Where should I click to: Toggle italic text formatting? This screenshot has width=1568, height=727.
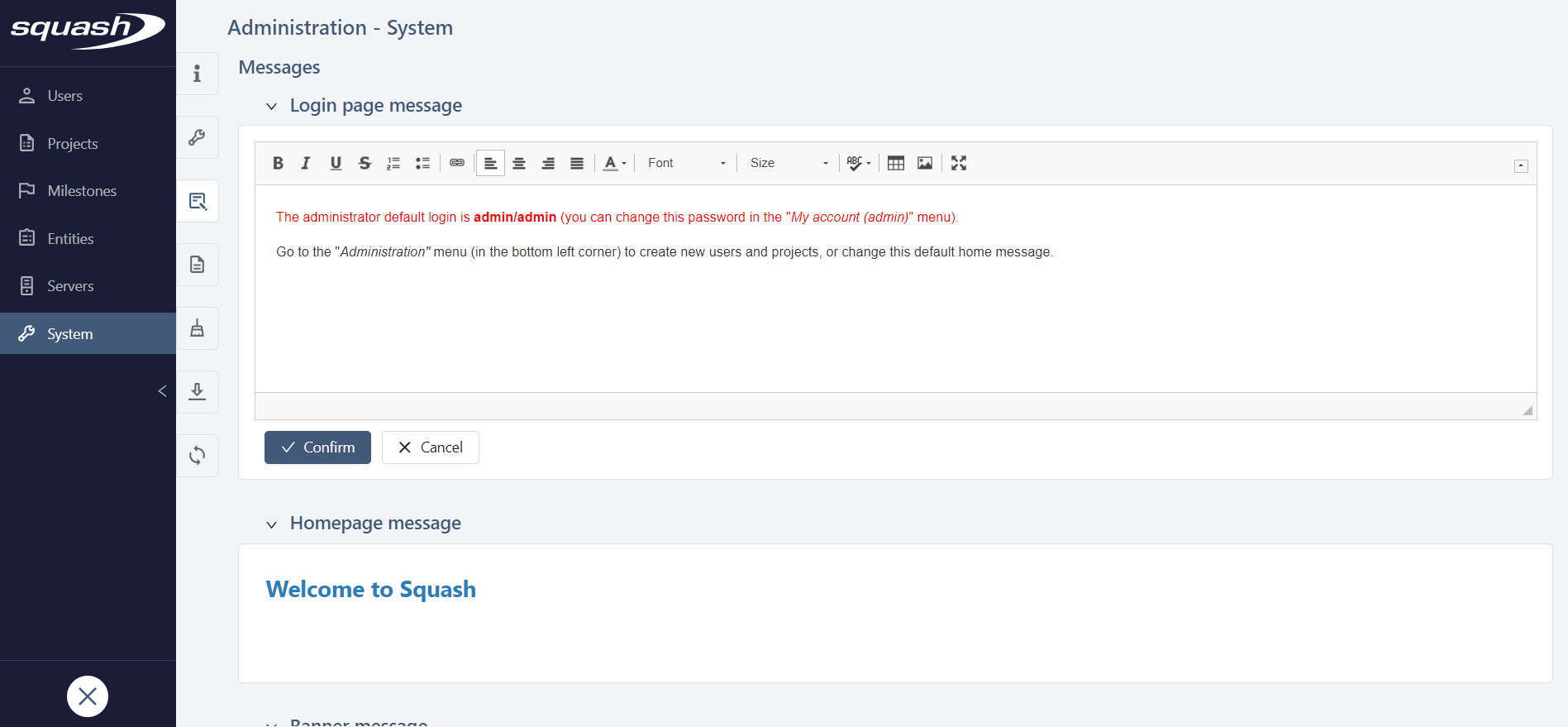pyautogui.click(x=306, y=163)
